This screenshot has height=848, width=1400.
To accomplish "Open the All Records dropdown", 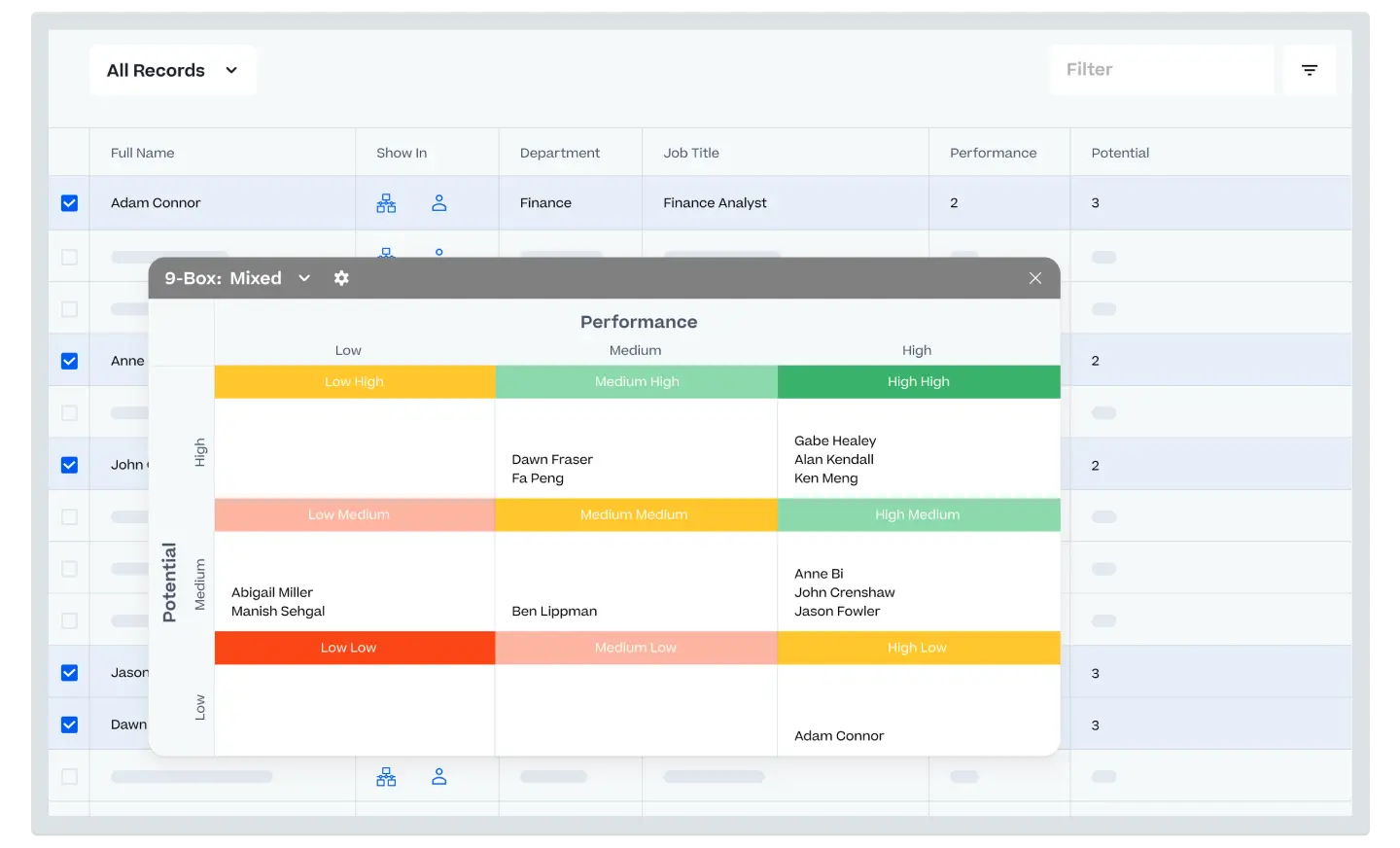I will click(172, 69).
